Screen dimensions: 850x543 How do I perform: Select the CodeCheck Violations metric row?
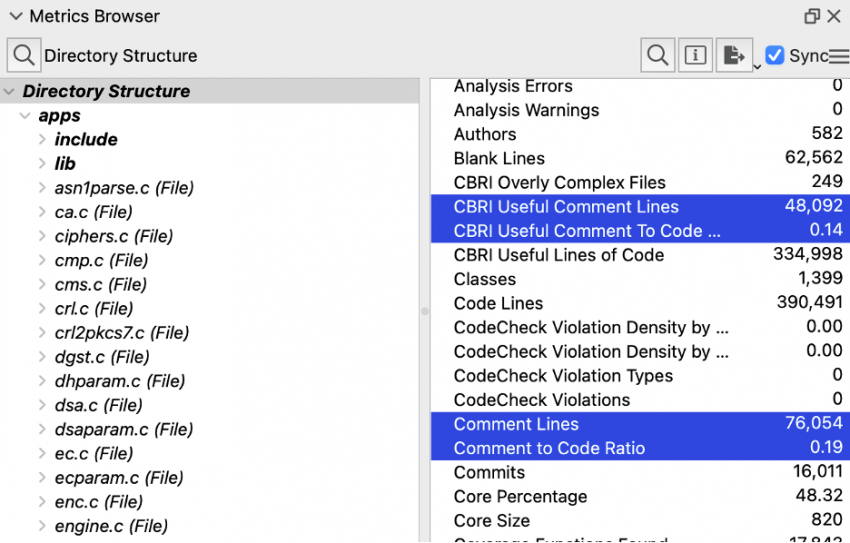pyautogui.click(x=640, y=399)
